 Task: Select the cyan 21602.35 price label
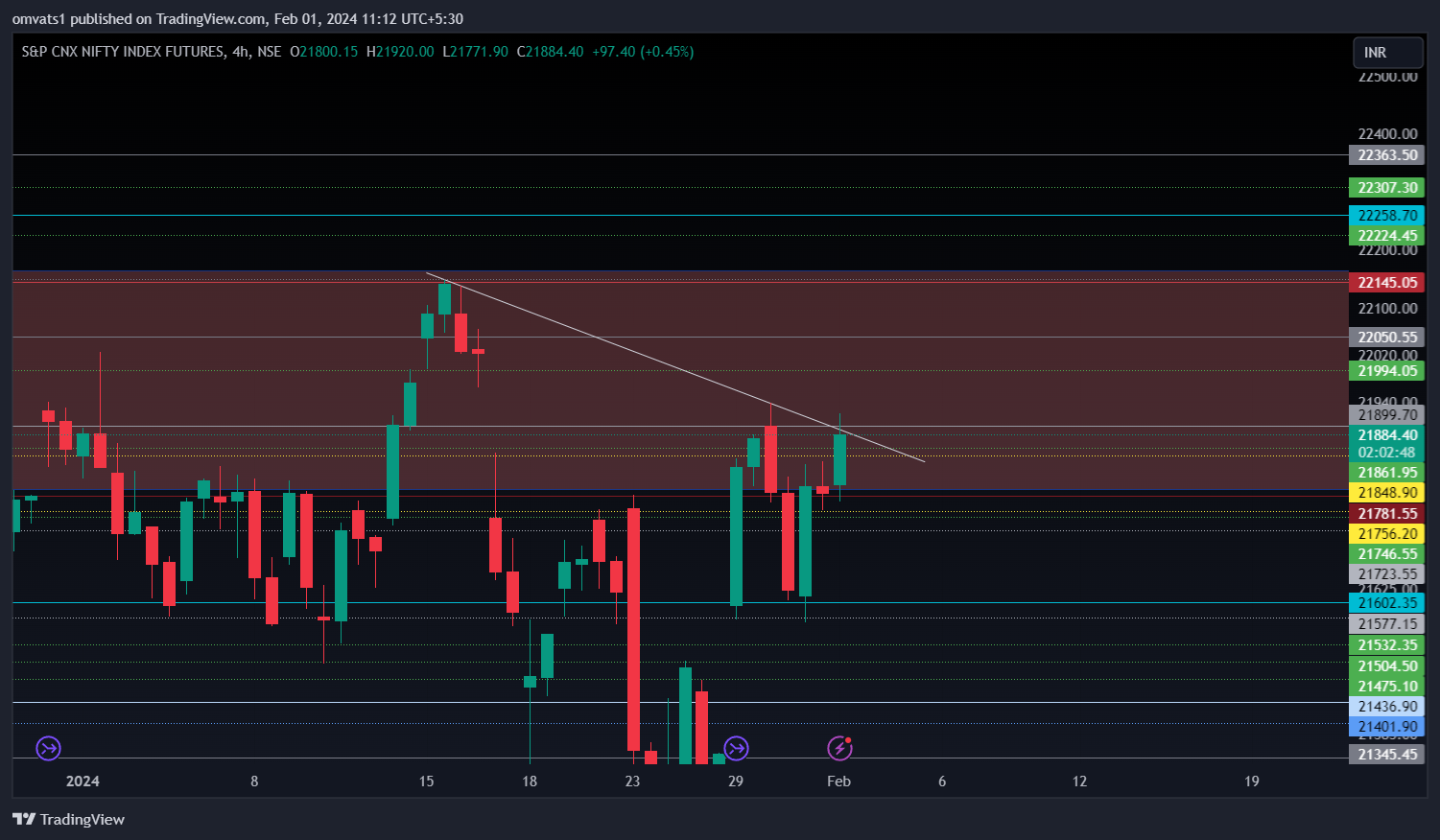click(x=1387, y=603)
